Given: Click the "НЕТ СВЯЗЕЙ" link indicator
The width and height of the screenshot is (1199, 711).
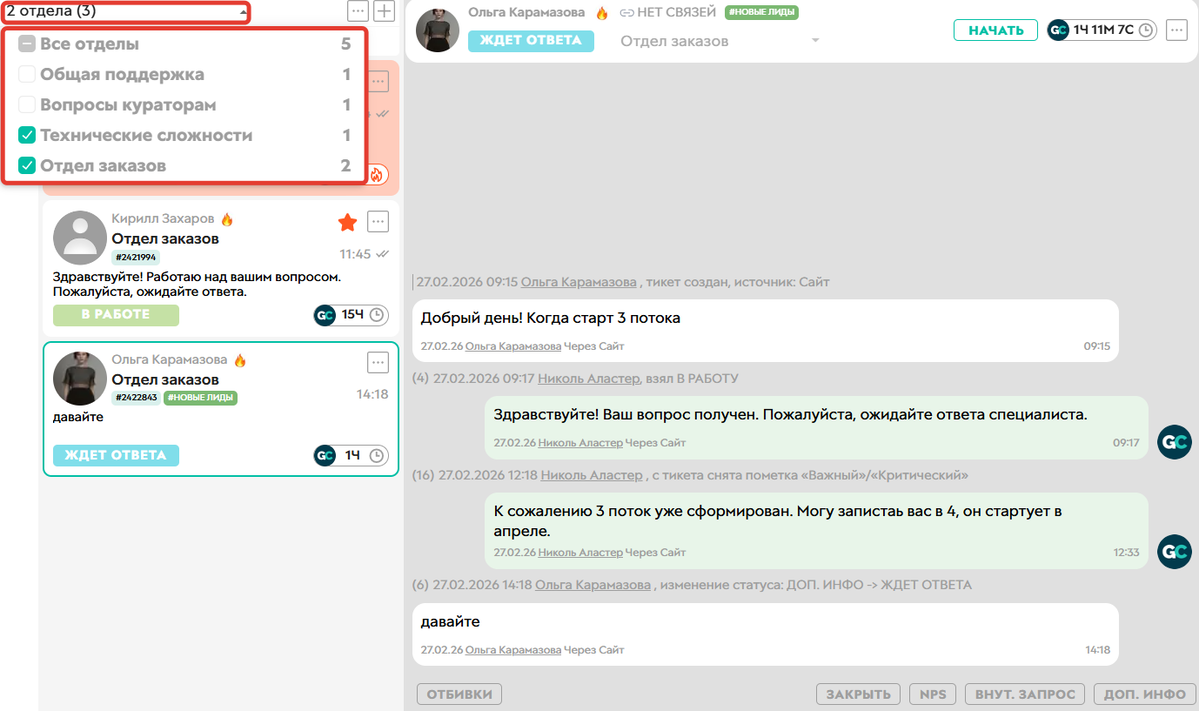Looking at the screenshot, I should [x=668, y=12].
